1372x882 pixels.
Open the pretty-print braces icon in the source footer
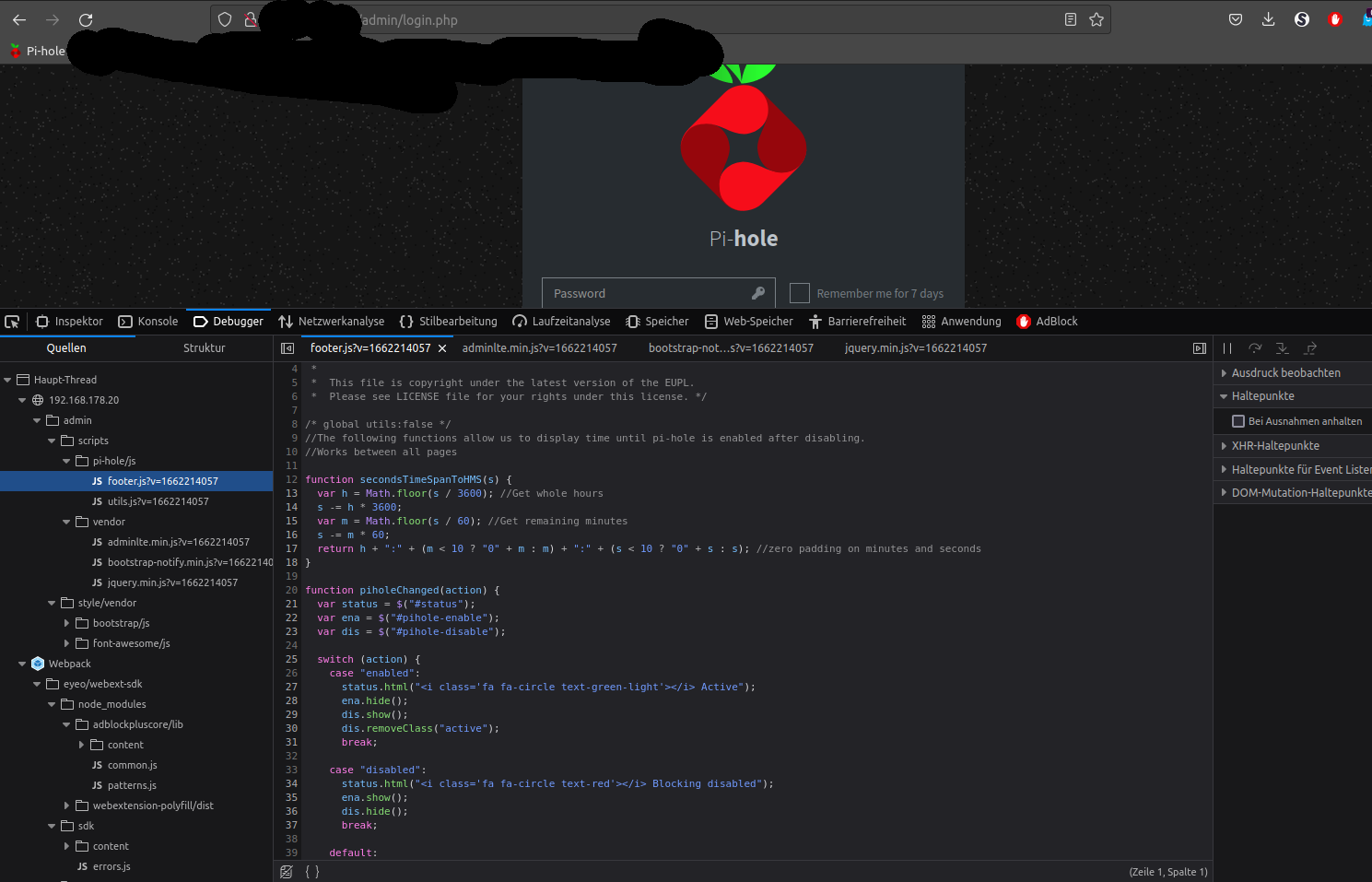tap(311, 871)
